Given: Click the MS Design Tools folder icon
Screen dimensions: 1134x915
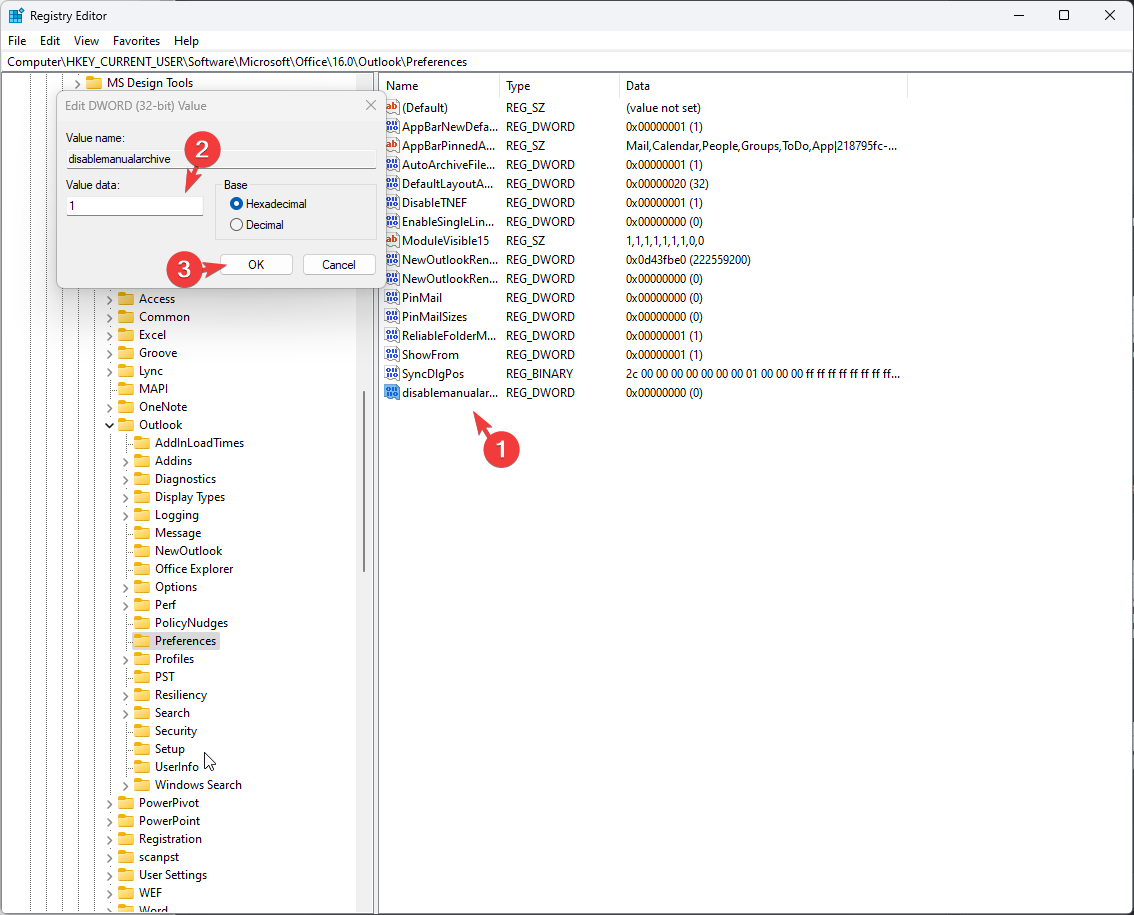Looking at the screenshot, I should point(94,82).
